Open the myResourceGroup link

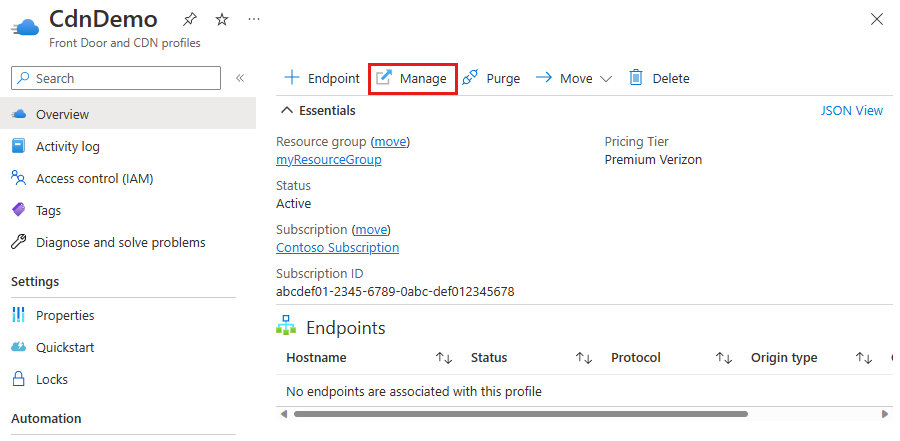coord(329,160)
